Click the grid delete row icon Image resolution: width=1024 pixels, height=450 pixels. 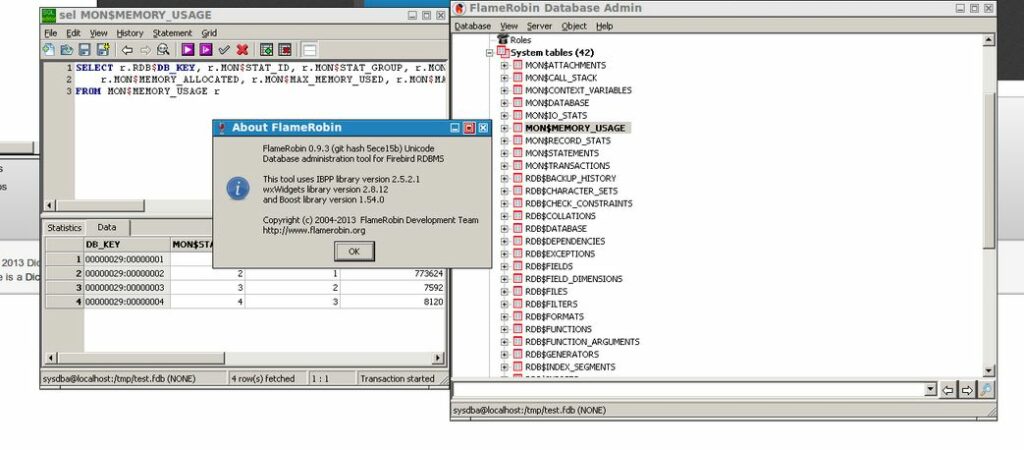point(285,50)
